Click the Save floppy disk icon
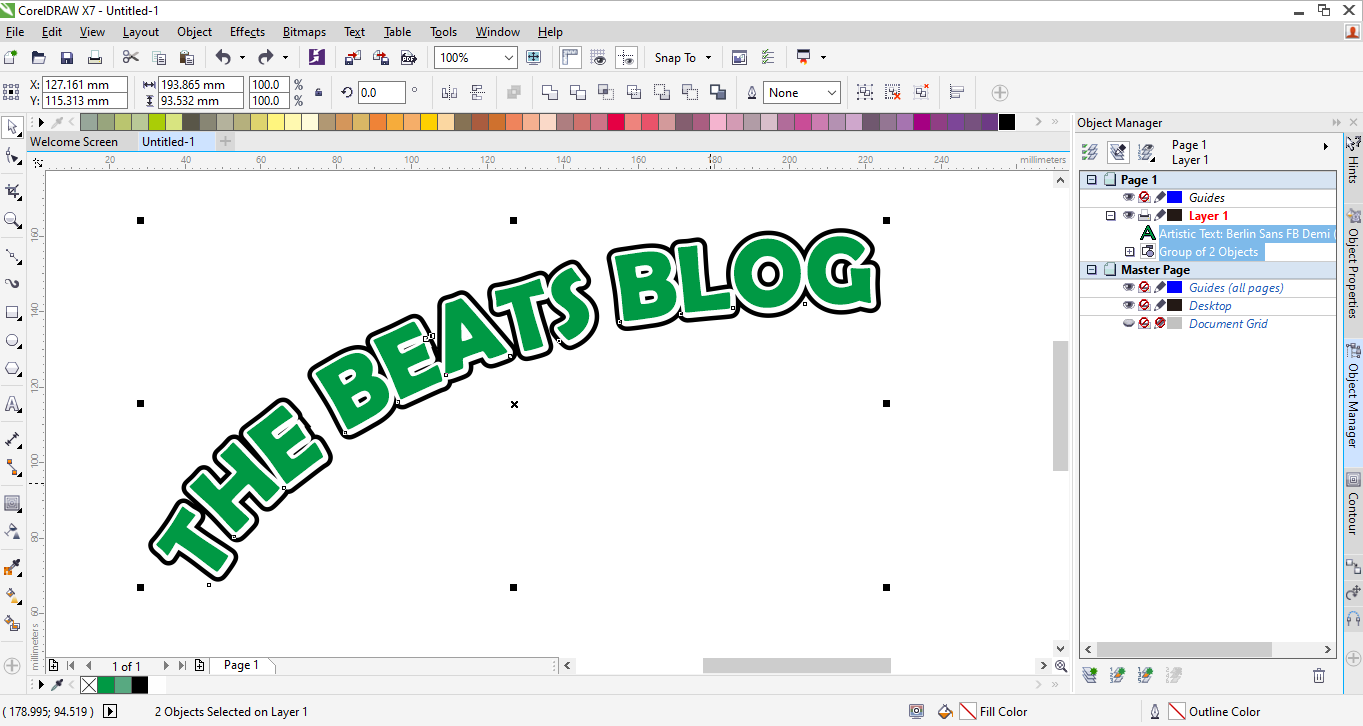The image size is (1363, 726). pyautogui.click(x=67, y=58)
